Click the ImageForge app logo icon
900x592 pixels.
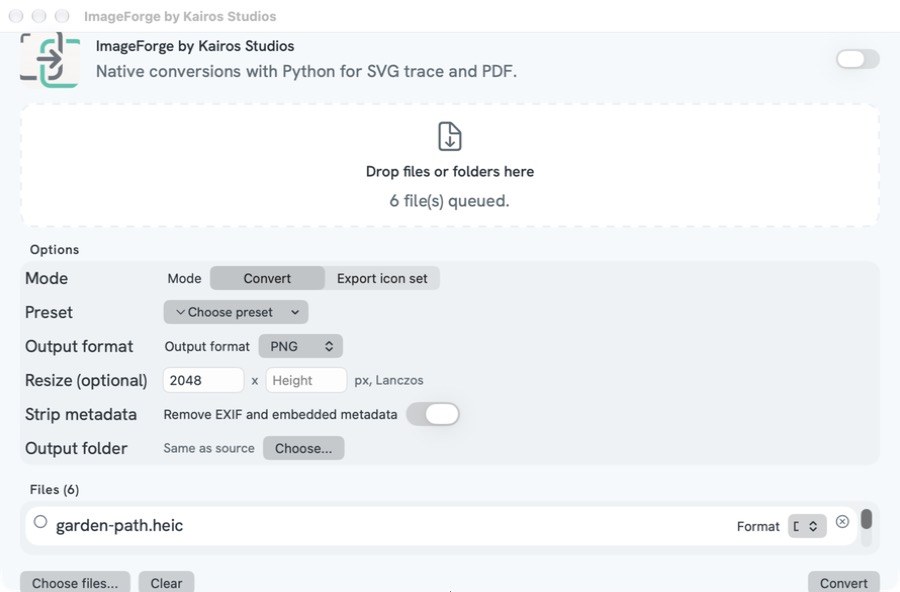tap(50, 60)
